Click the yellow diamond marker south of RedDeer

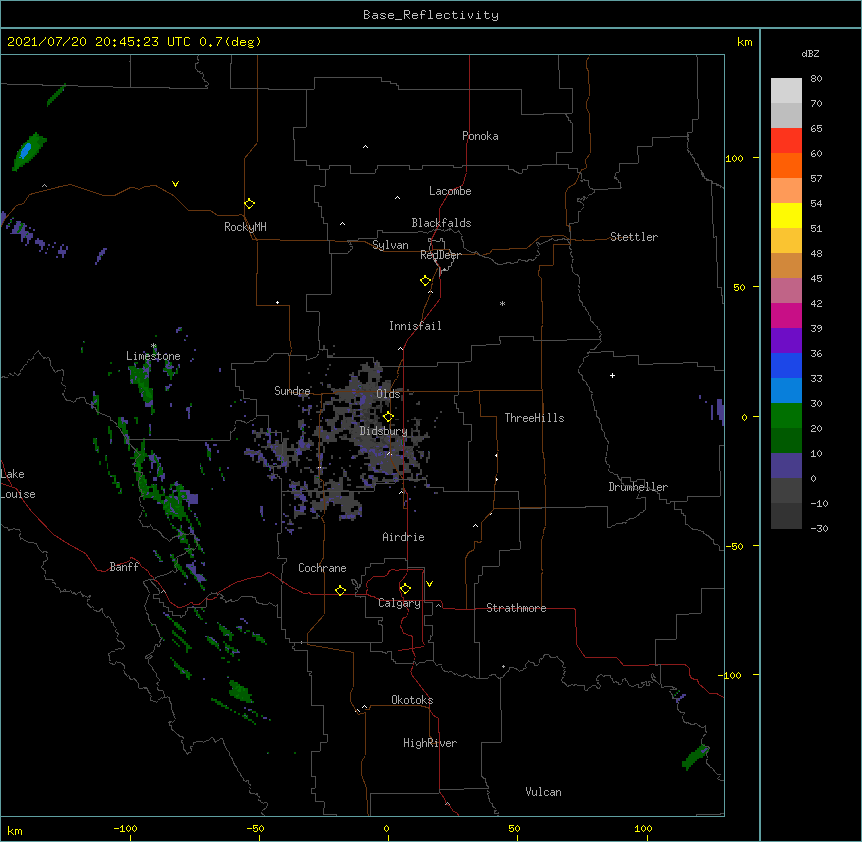click(426, 281)
